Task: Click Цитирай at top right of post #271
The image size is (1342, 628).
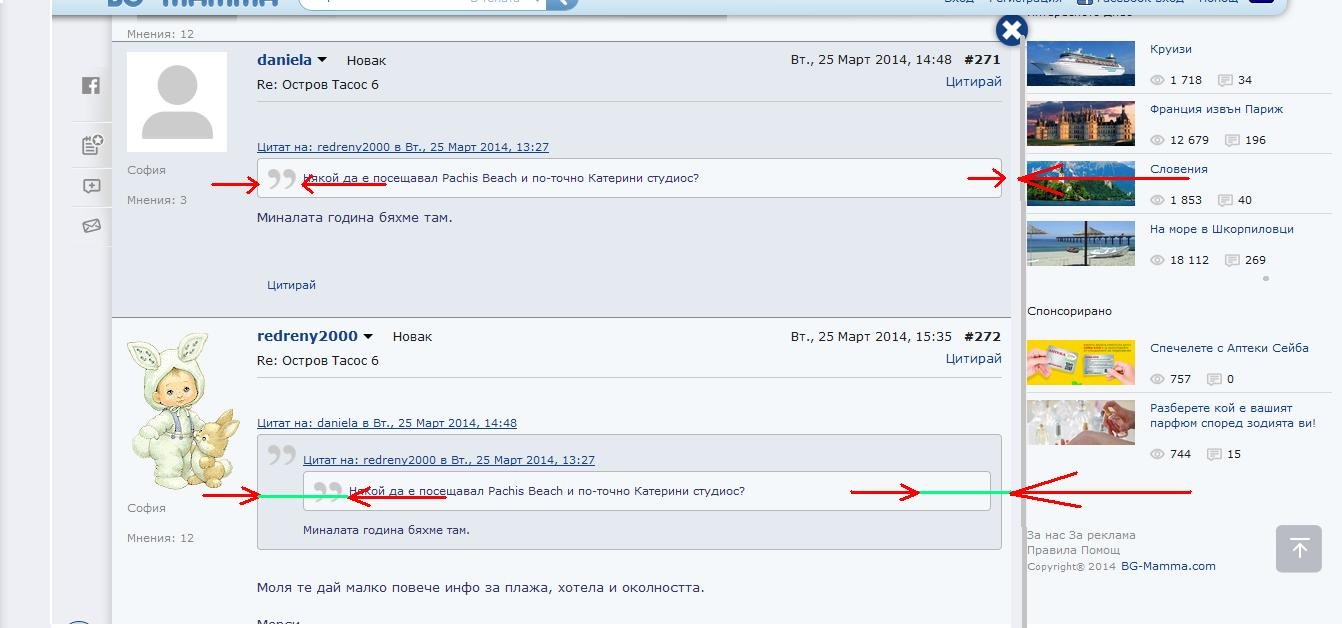Action: 973,82
